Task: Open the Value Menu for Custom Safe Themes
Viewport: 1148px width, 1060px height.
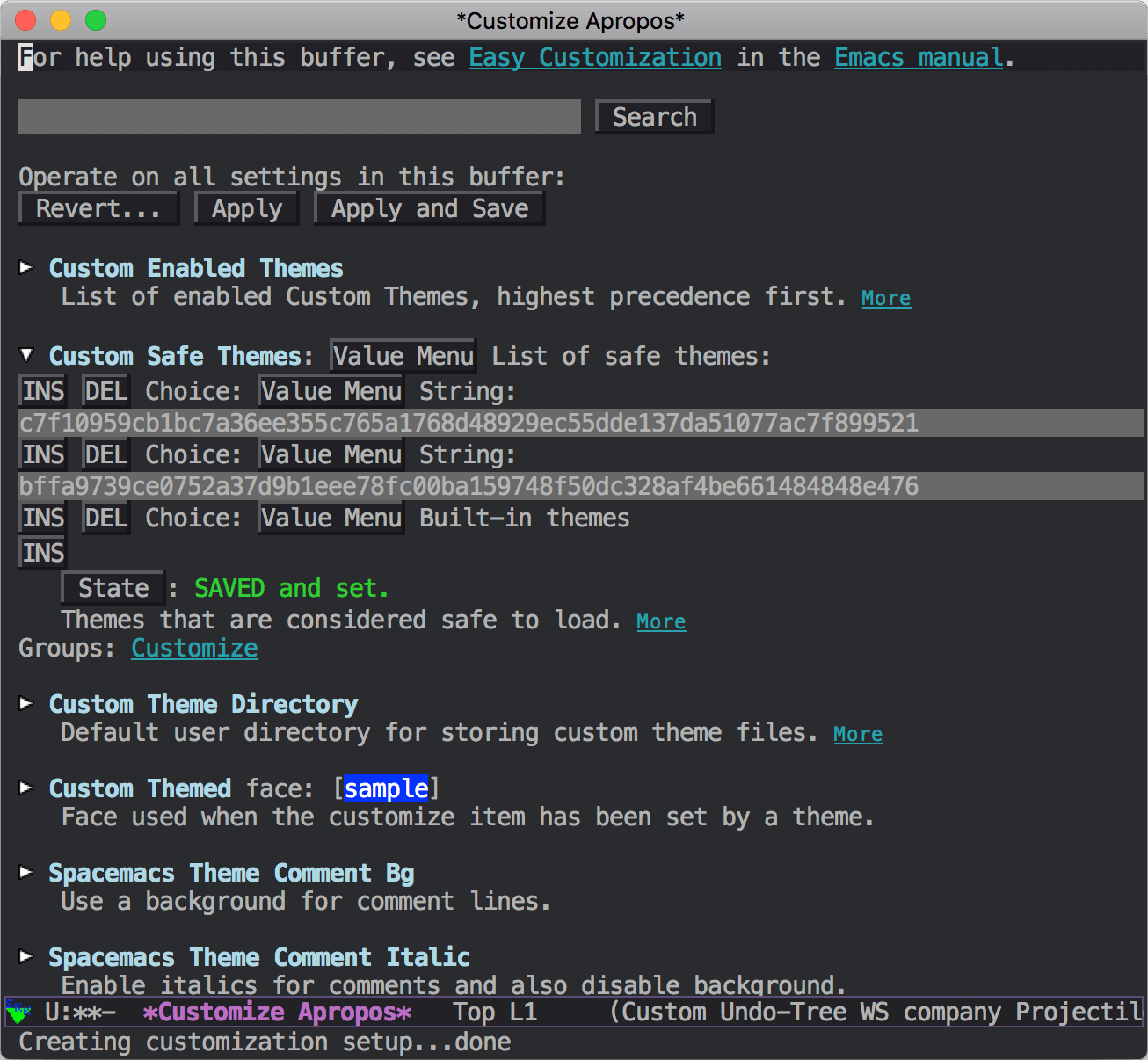Action: click(402, 355)
